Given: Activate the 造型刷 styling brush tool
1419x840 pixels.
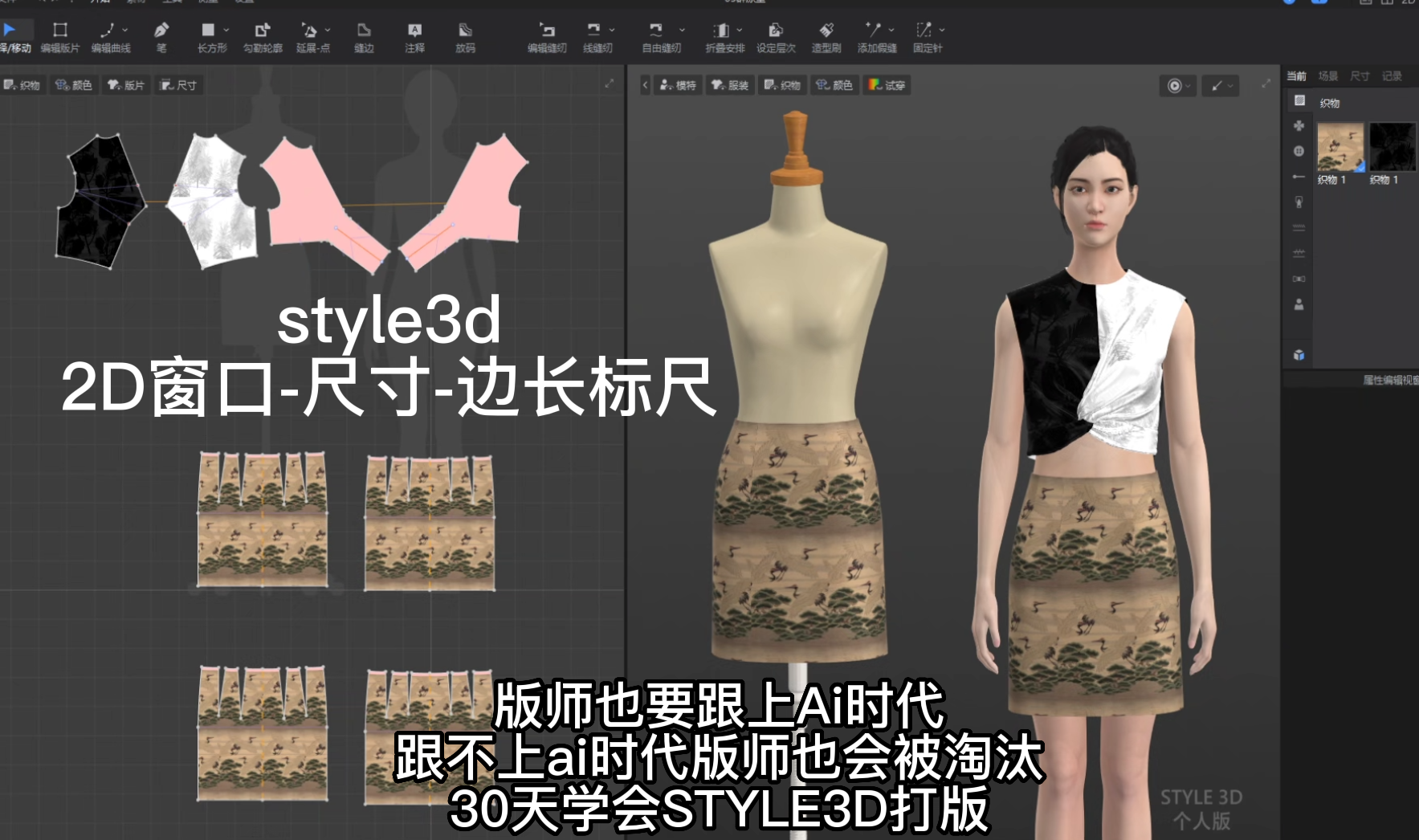Looking at the screenshot, I should [x=826, y=37].
